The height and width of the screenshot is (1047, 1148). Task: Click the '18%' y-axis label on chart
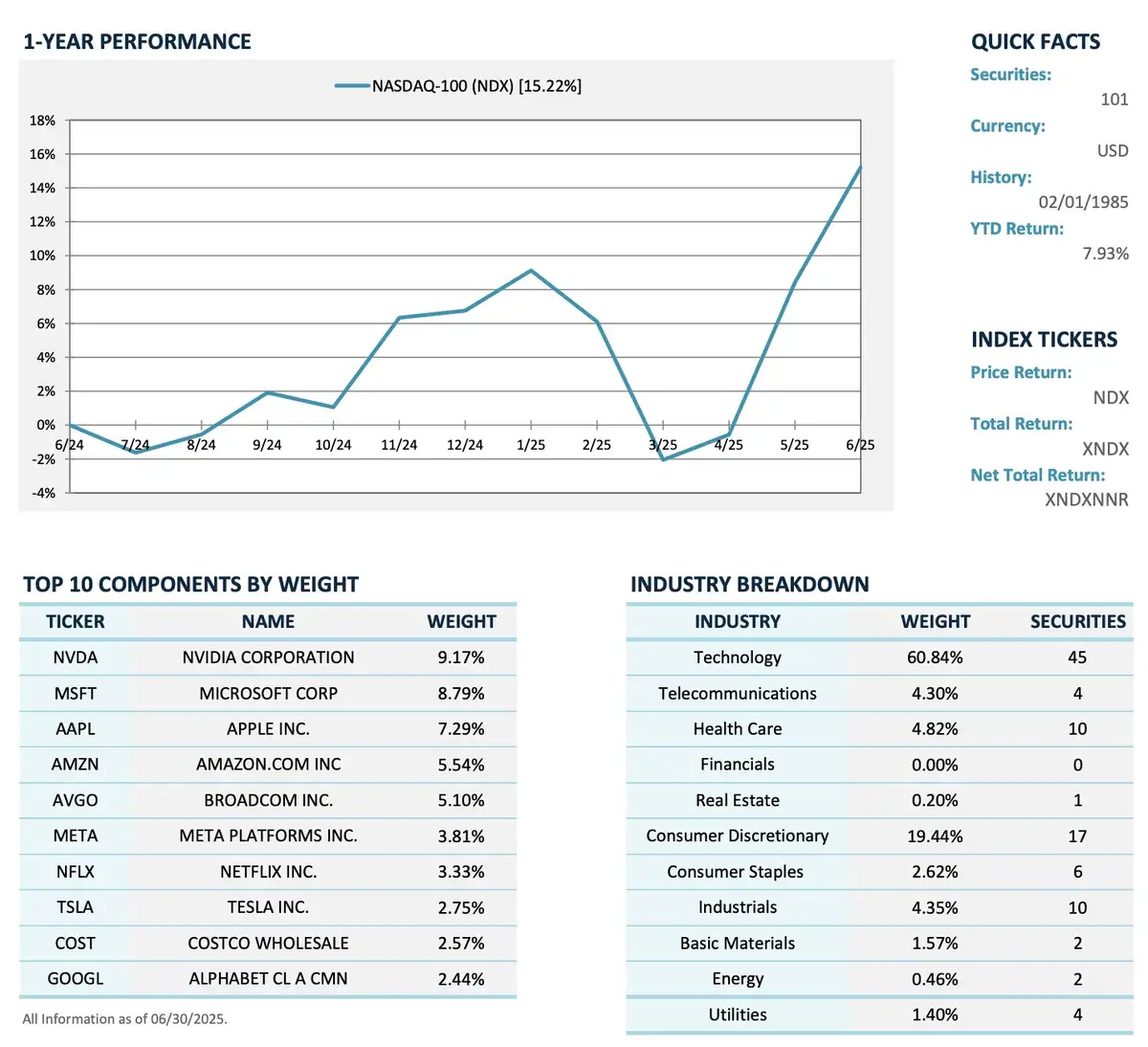[x=42, y=121]
